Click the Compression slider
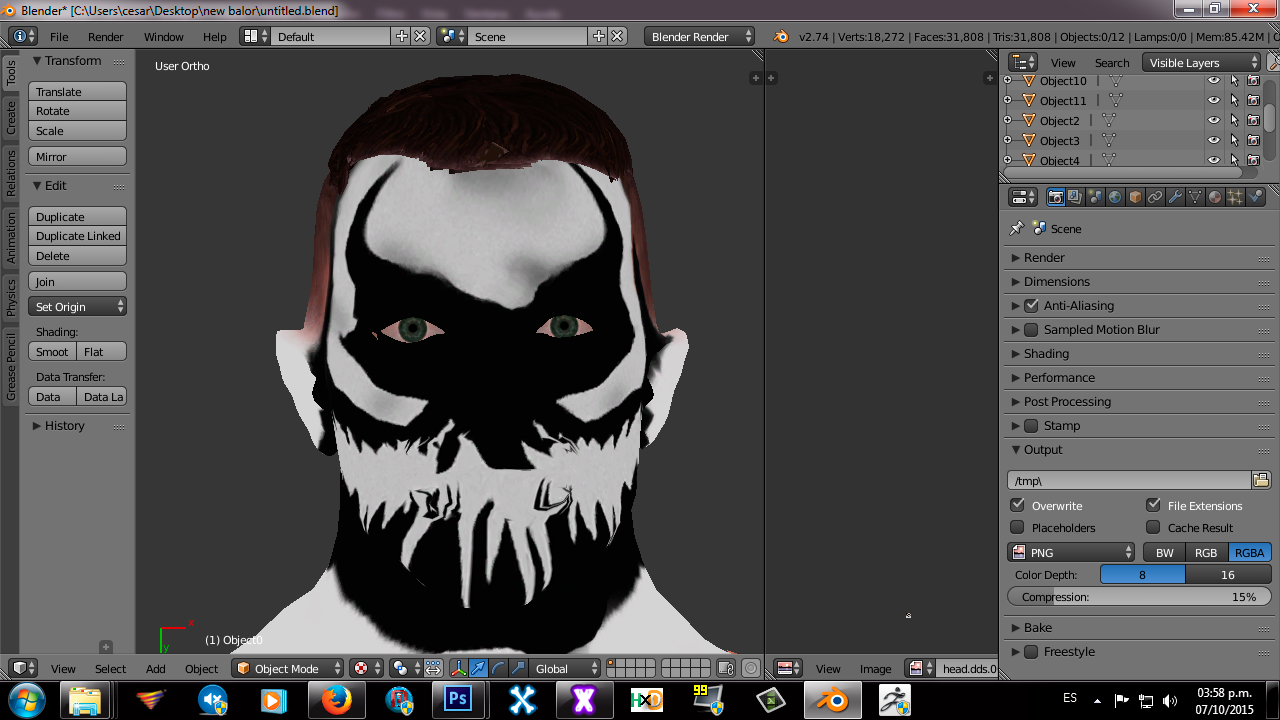This screenshot has height=720, width=1280. [x=1140, y=596]
